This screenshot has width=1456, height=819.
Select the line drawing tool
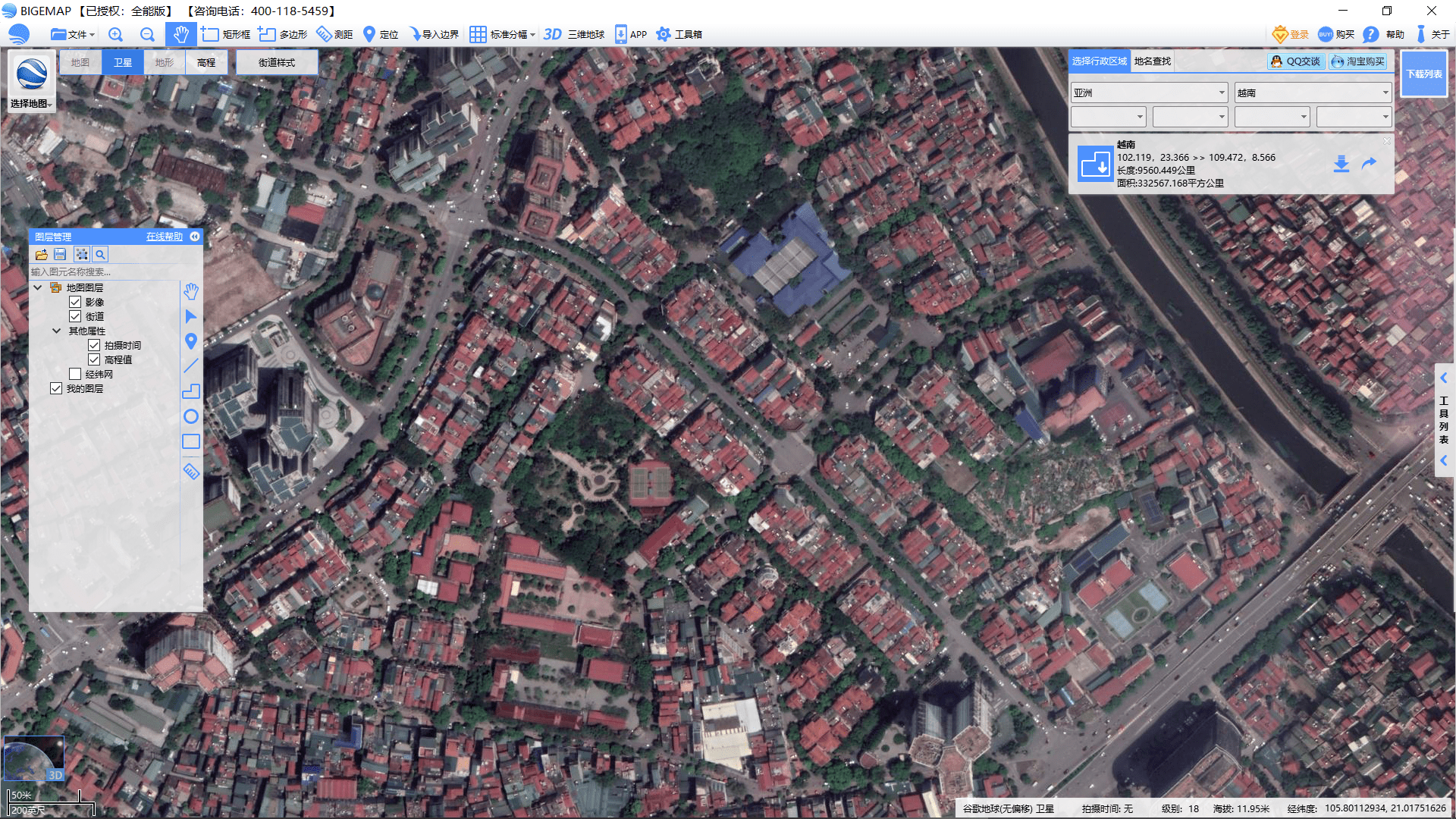(x=191, y=366)
